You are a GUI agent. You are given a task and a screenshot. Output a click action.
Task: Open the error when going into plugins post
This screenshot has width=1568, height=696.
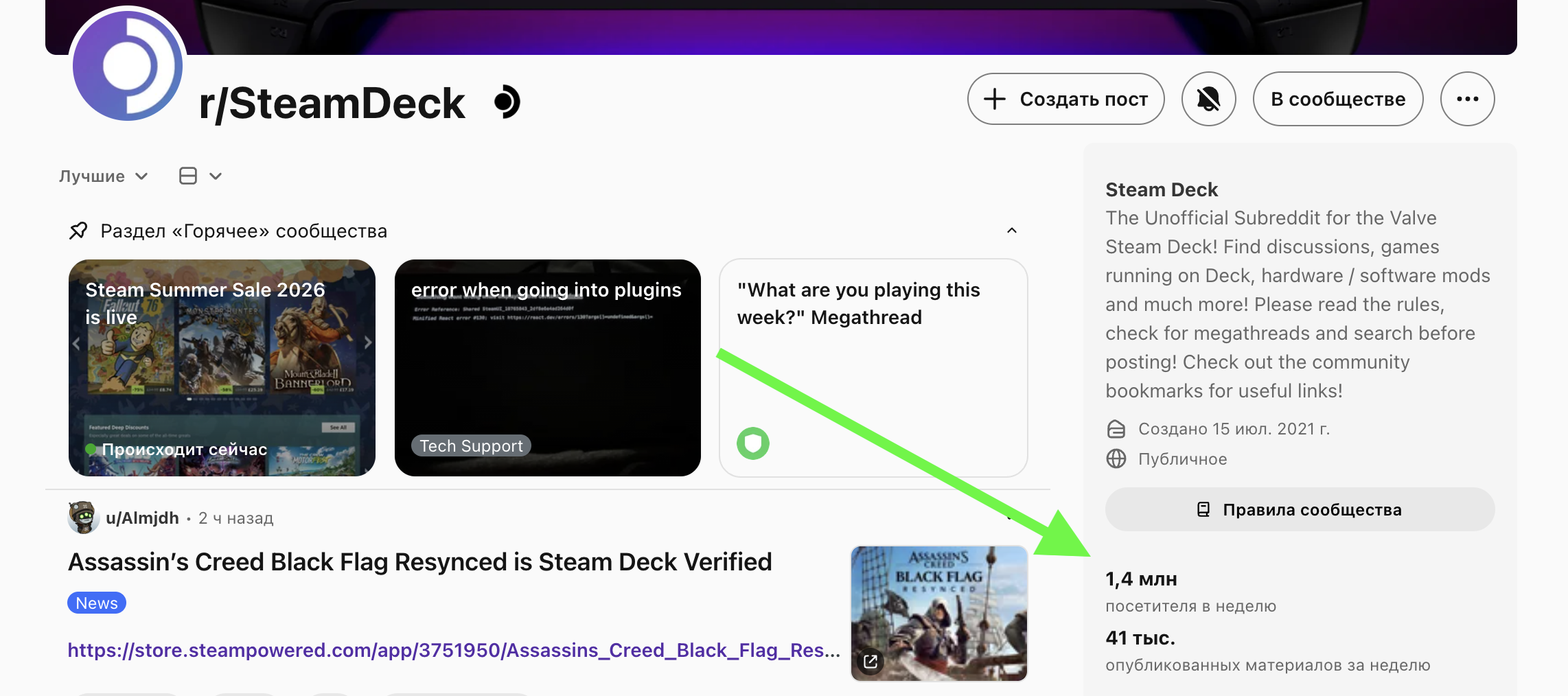pos(548,368)
